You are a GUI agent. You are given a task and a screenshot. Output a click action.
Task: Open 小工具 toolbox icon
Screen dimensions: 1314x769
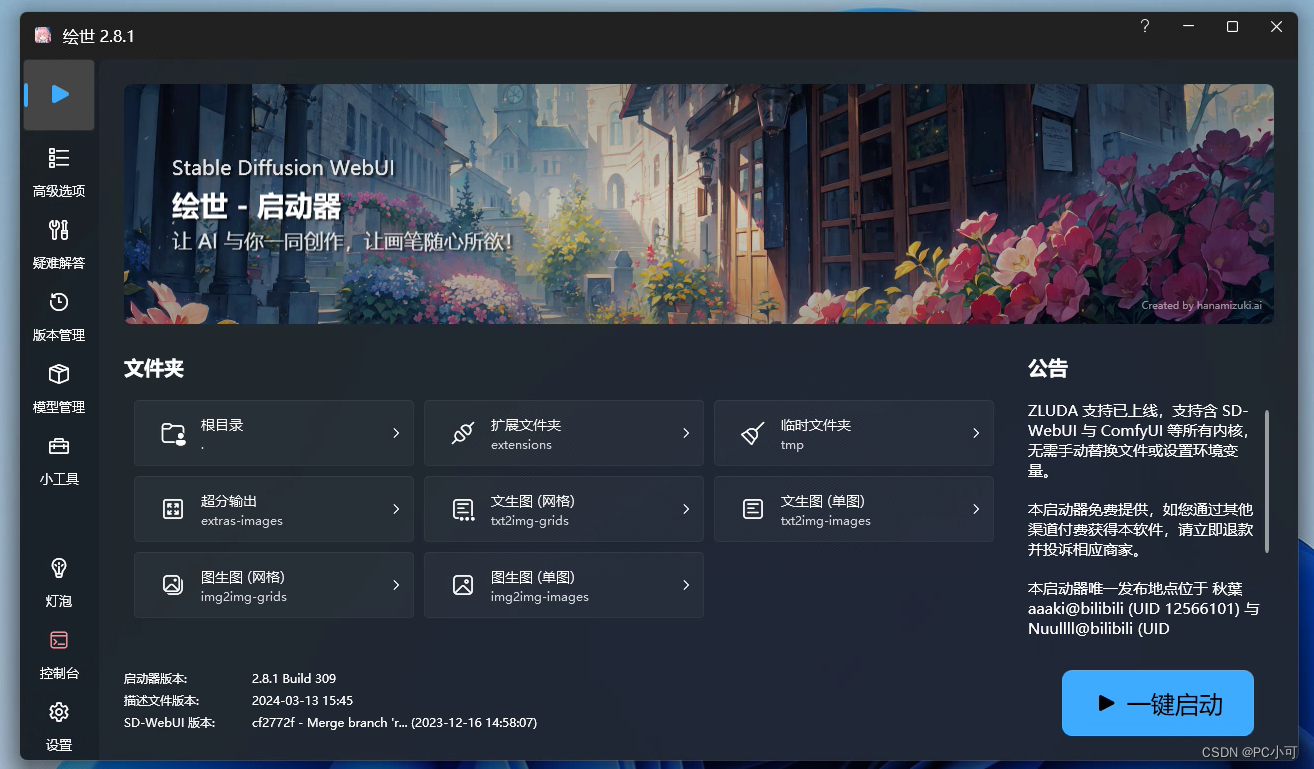point(59,446)
